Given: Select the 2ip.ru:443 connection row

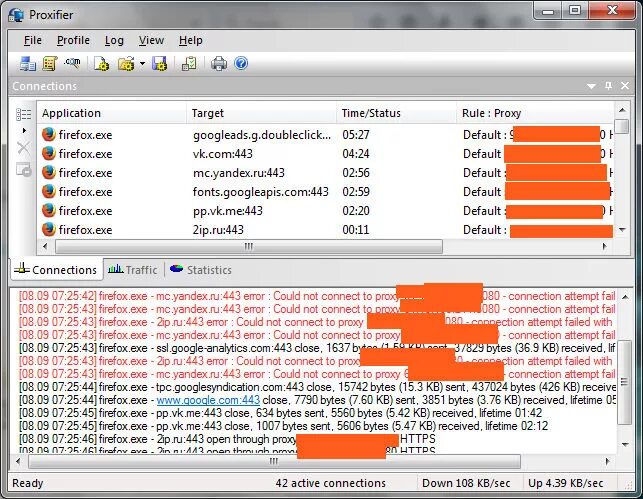Looking at the screenshot, I should [326, 230].
